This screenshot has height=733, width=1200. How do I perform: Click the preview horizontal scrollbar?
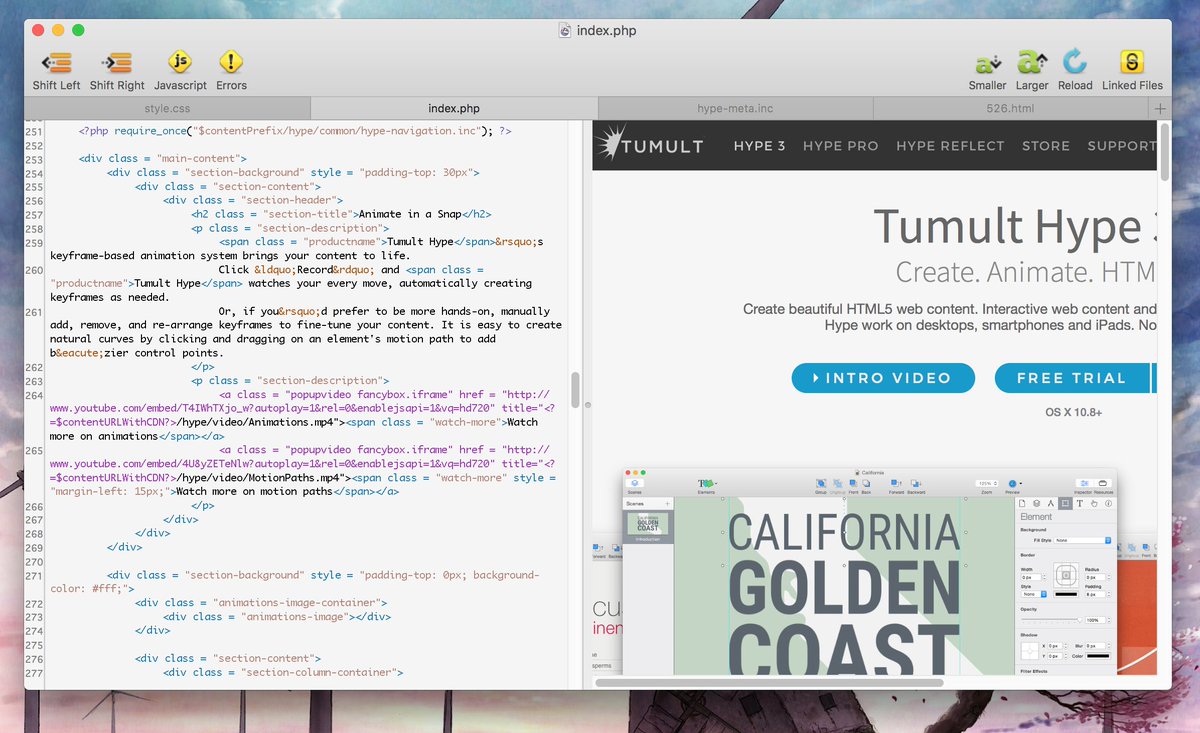770,683
